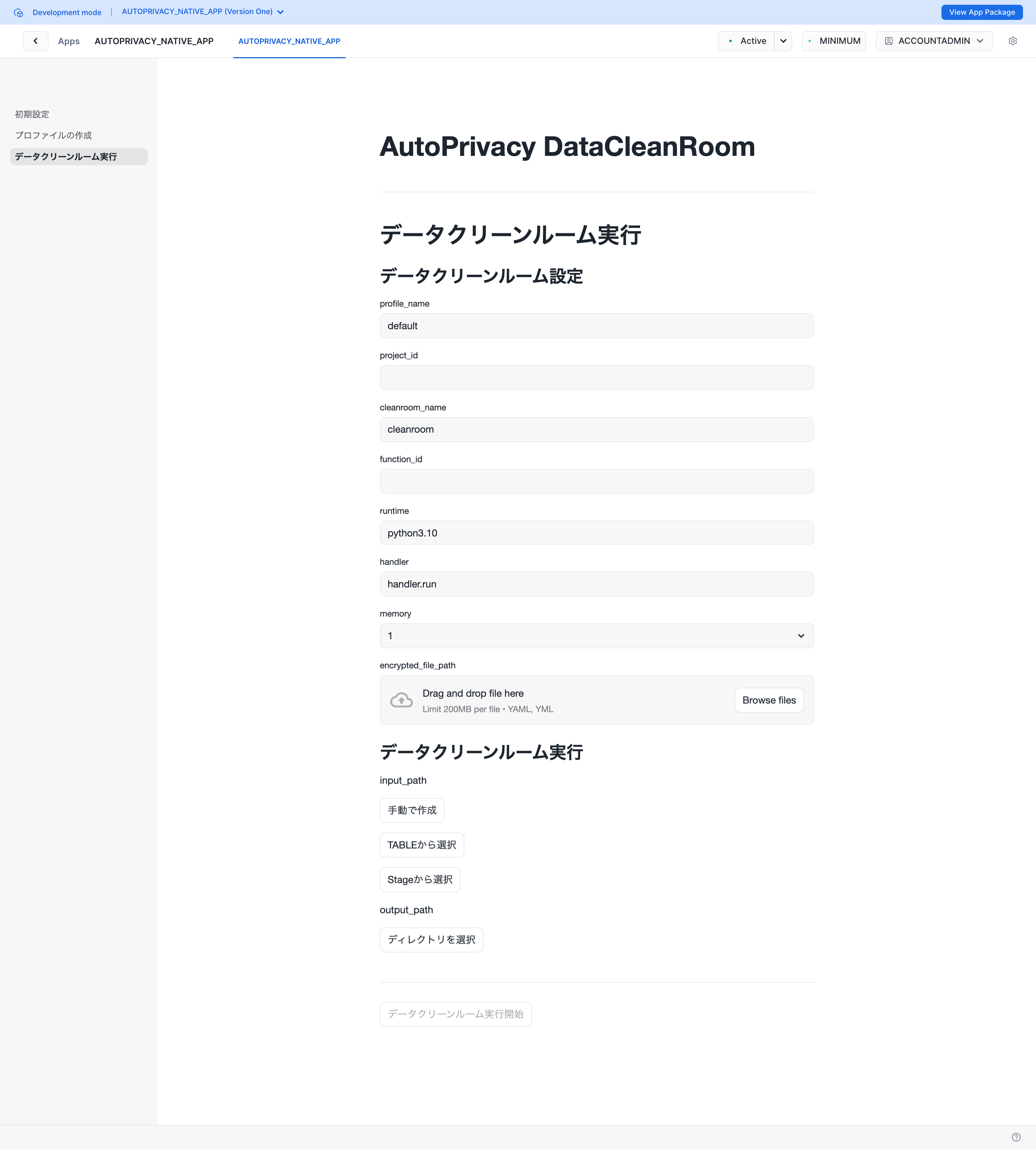Focus the project_id input field
Image resolution: width=1036 pixels, height=1150 pixels.
(596, 378)
